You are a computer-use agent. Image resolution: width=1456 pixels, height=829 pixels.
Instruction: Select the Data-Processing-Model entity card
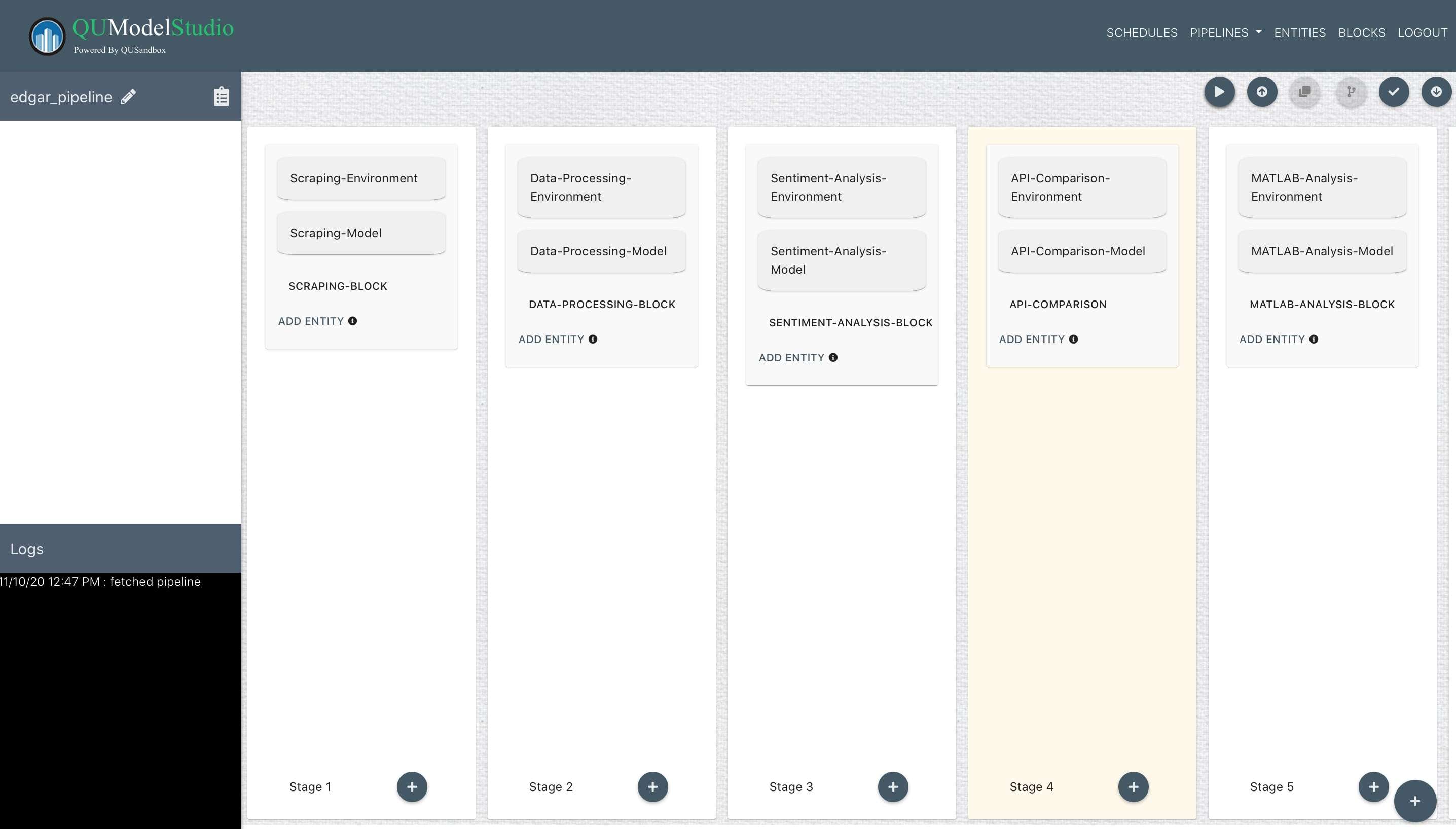point(602,251)
